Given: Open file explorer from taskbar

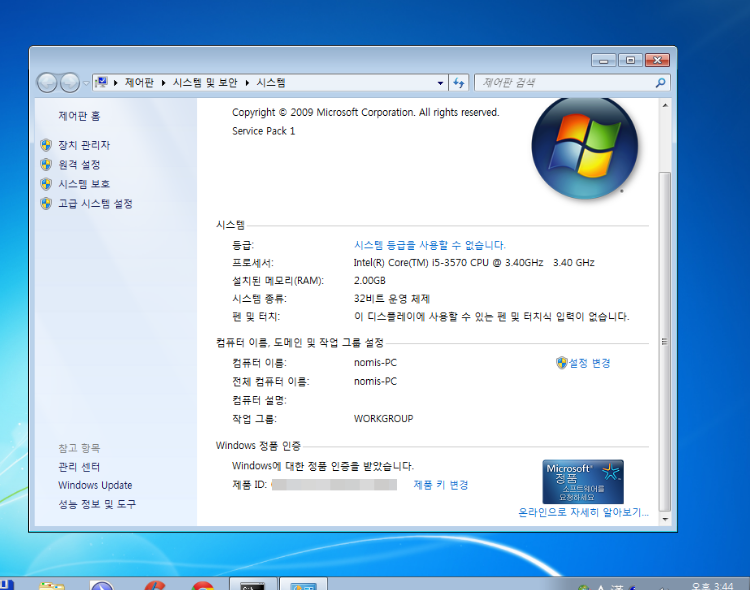Looking at the screenshot, I should [x=52, y=586].
